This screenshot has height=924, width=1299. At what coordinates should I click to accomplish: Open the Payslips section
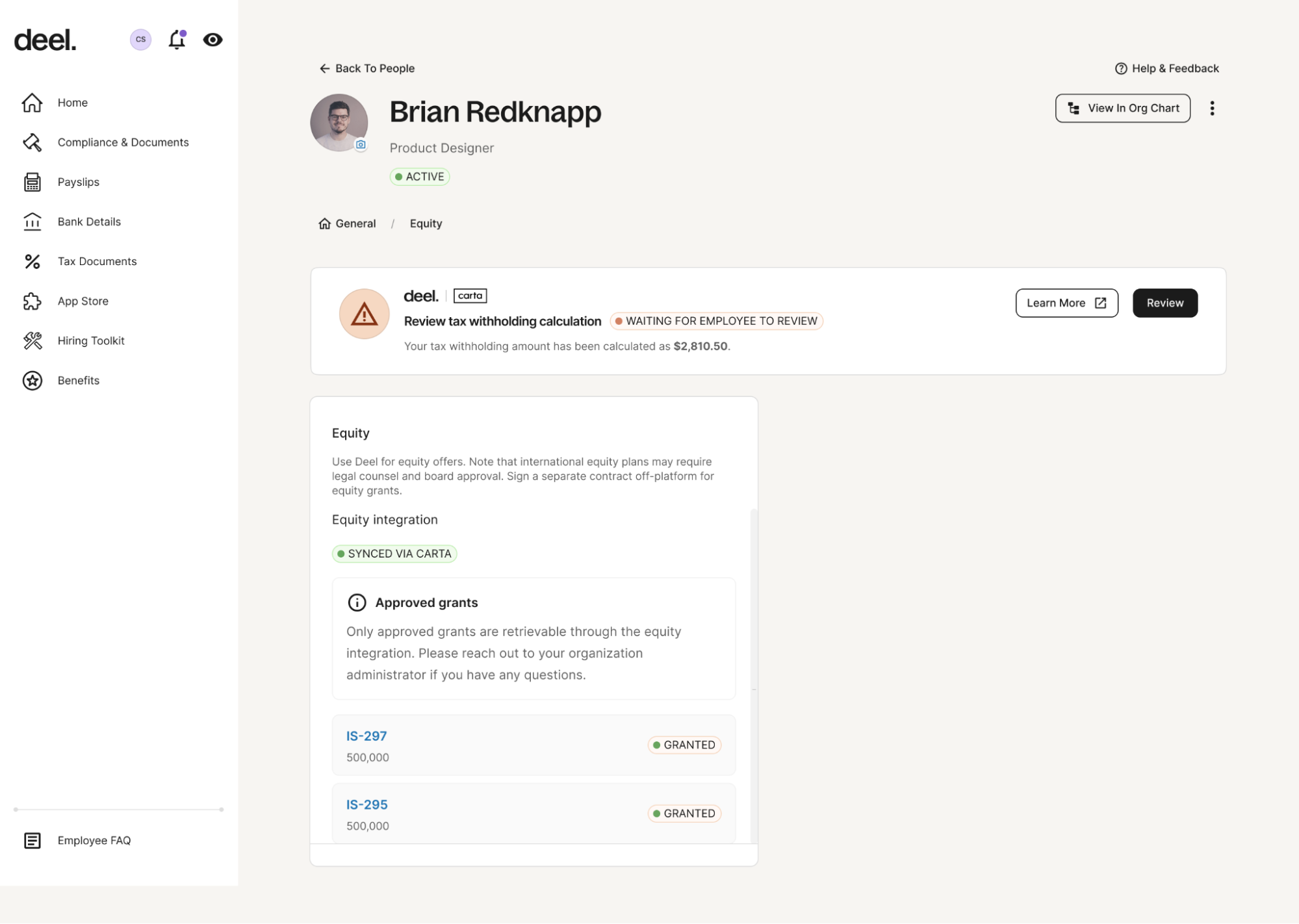point(78,182)
